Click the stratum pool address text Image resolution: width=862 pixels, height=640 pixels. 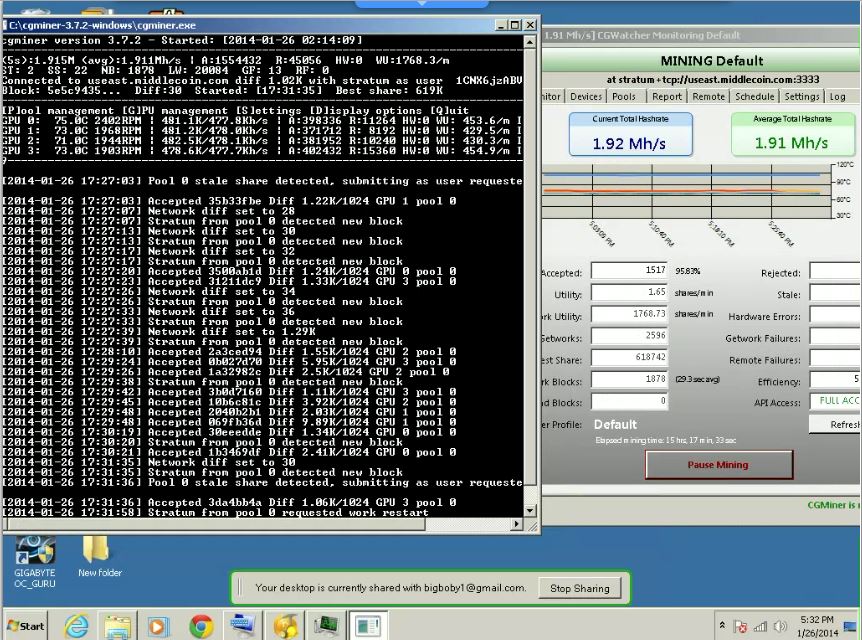pyautogui.click(x=712, y=79)
